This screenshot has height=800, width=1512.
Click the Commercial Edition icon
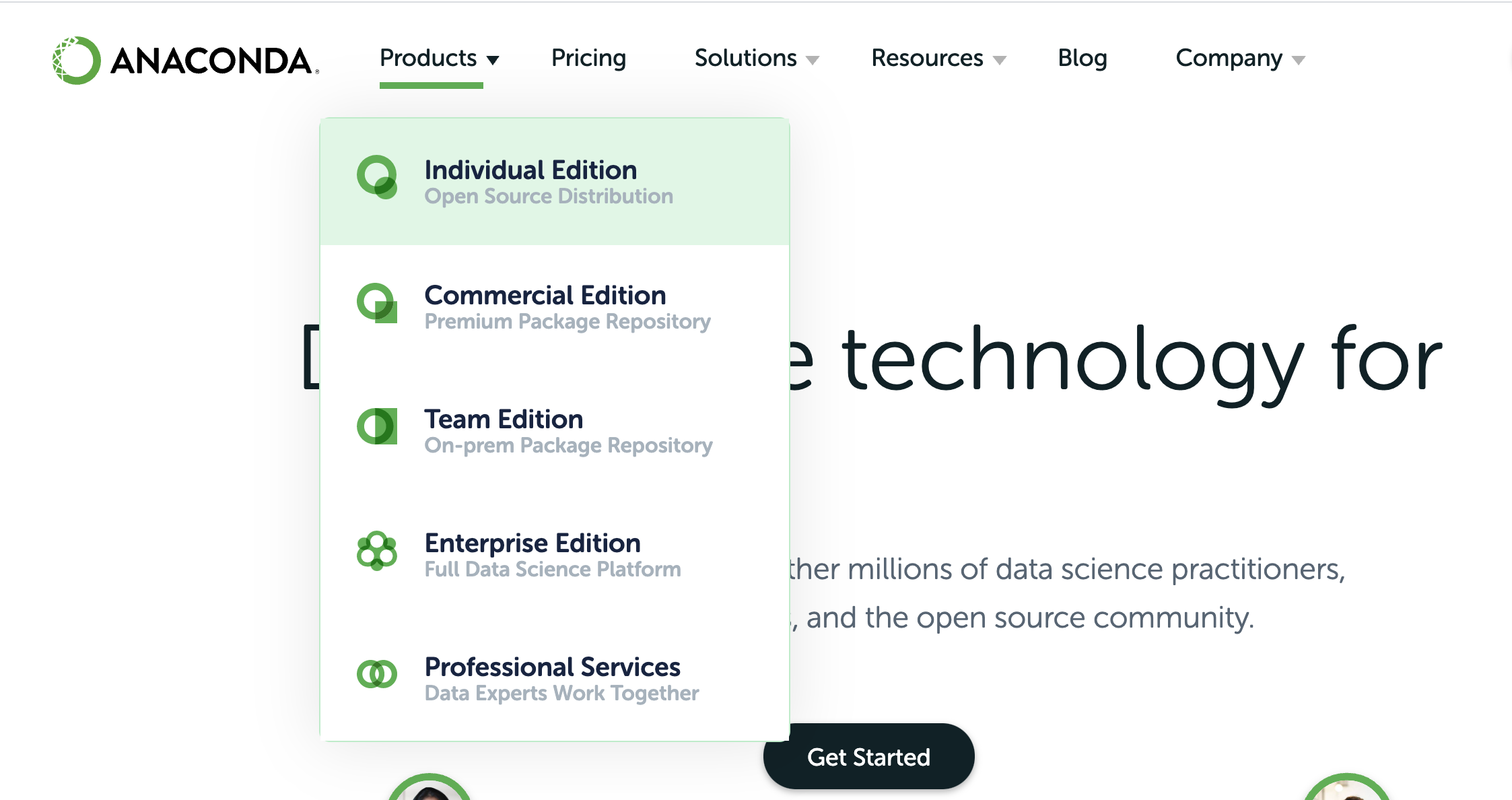click(x=377, y=303)
